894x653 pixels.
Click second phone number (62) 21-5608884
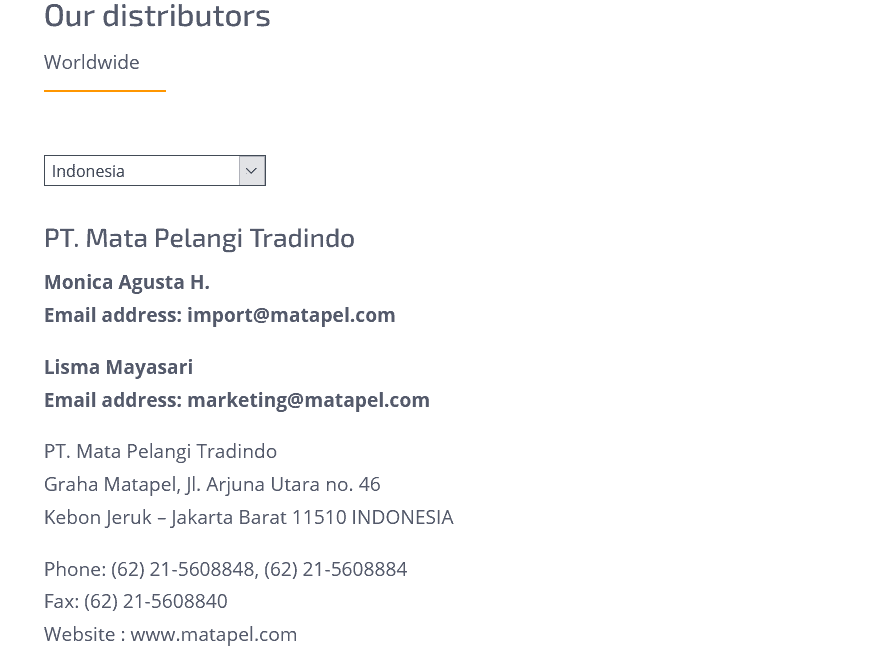[x=335, y=569]
